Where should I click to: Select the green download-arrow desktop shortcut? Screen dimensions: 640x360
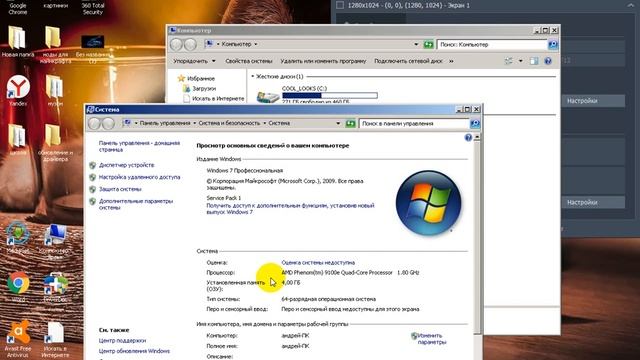(x=18, y=238)
